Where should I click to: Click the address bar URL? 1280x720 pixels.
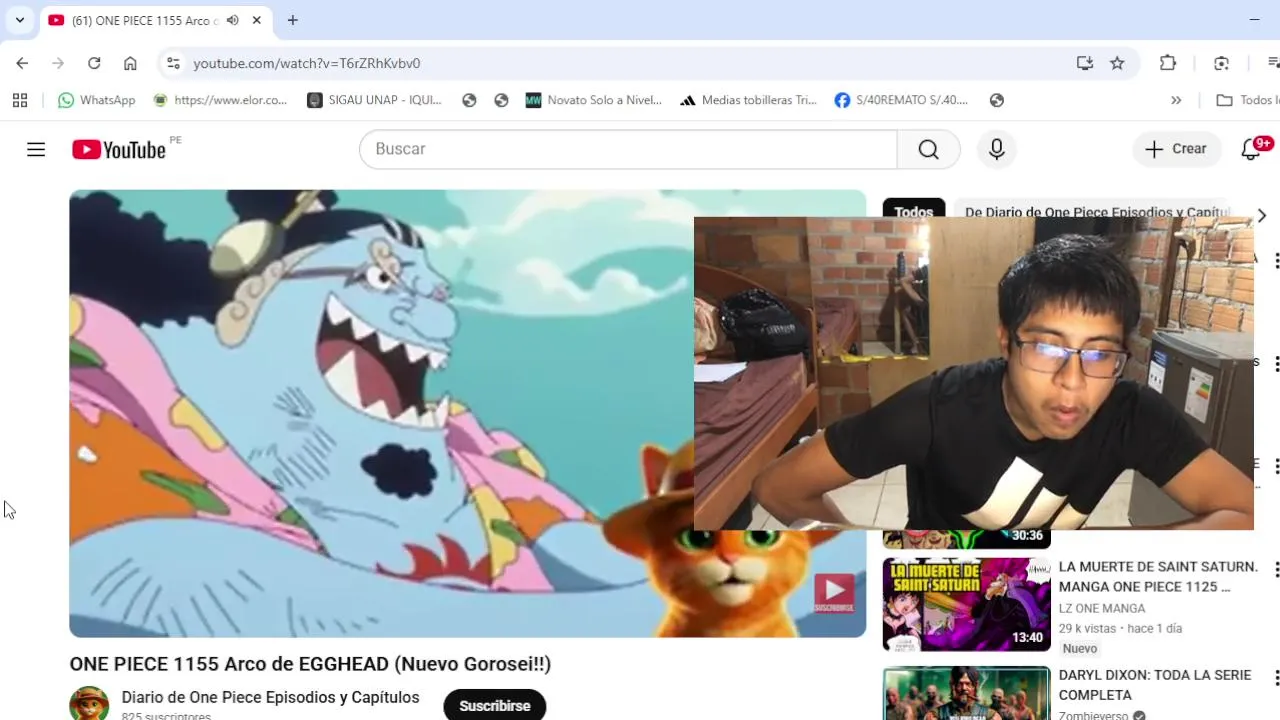306,63
